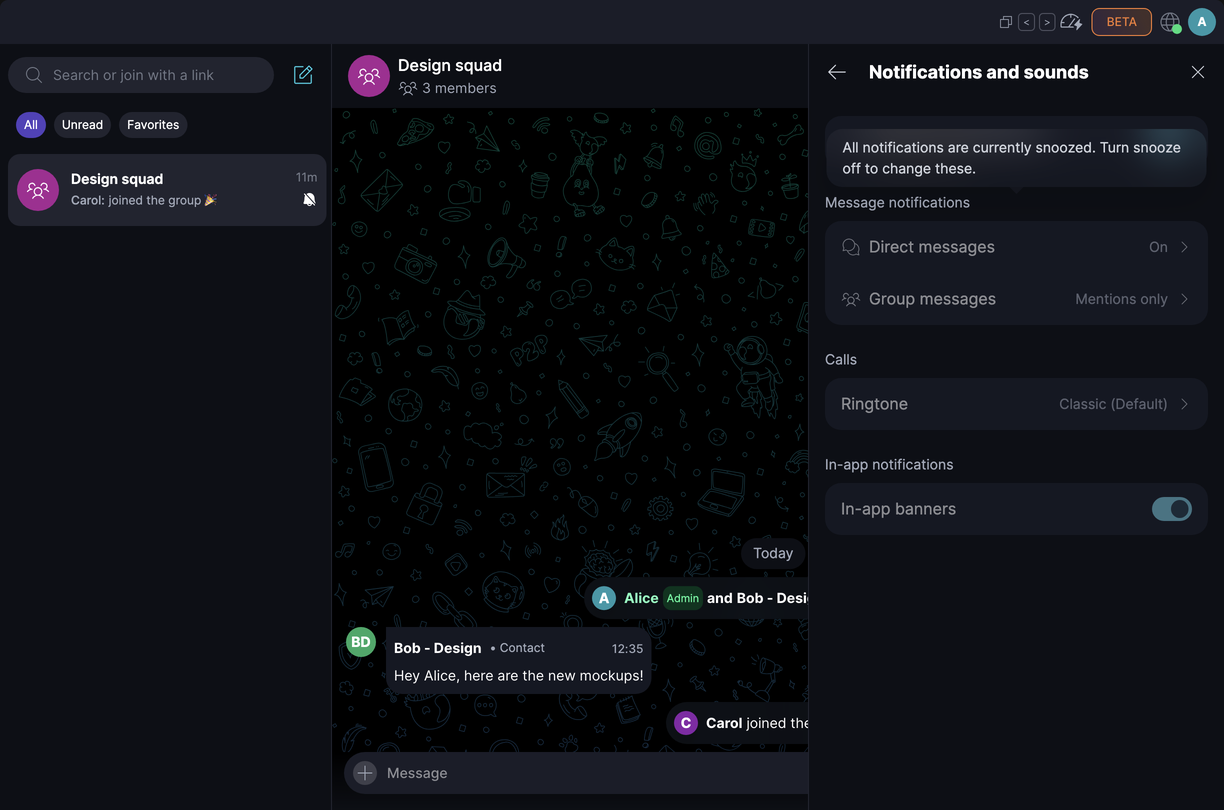
Task: Open the Design squad chat in list
Action: pos(167,190)
